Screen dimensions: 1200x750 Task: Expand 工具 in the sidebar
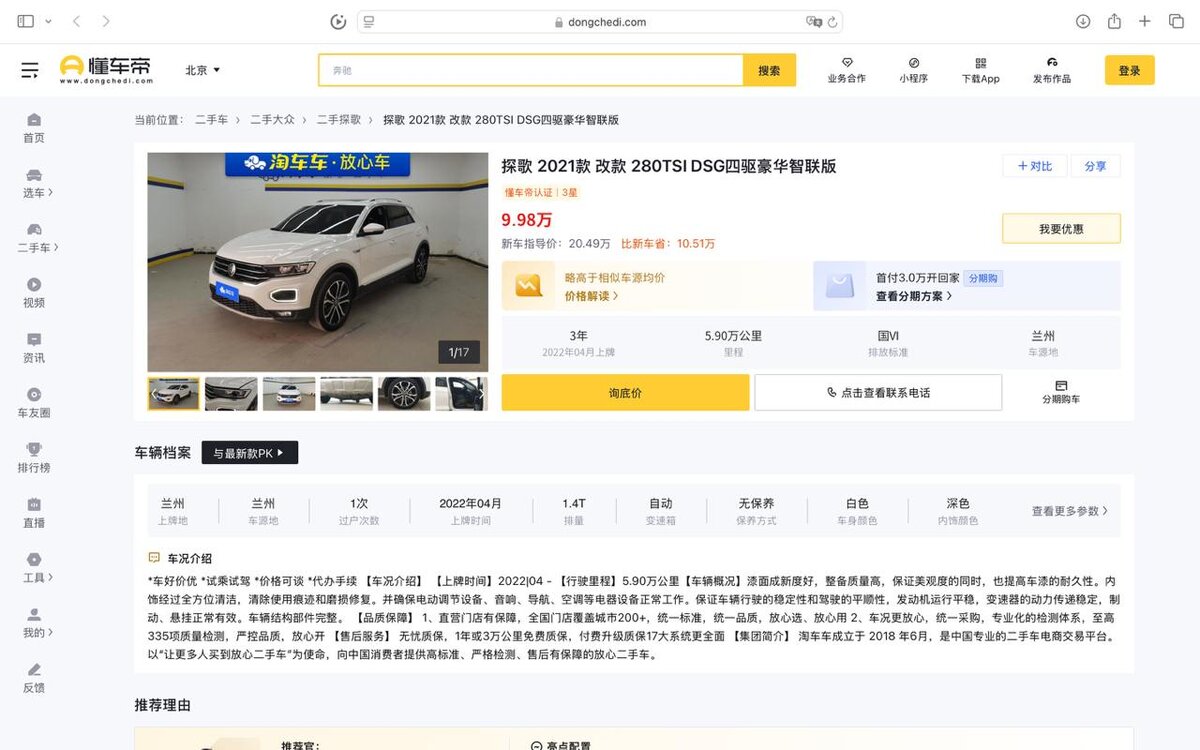coord(36,568)
